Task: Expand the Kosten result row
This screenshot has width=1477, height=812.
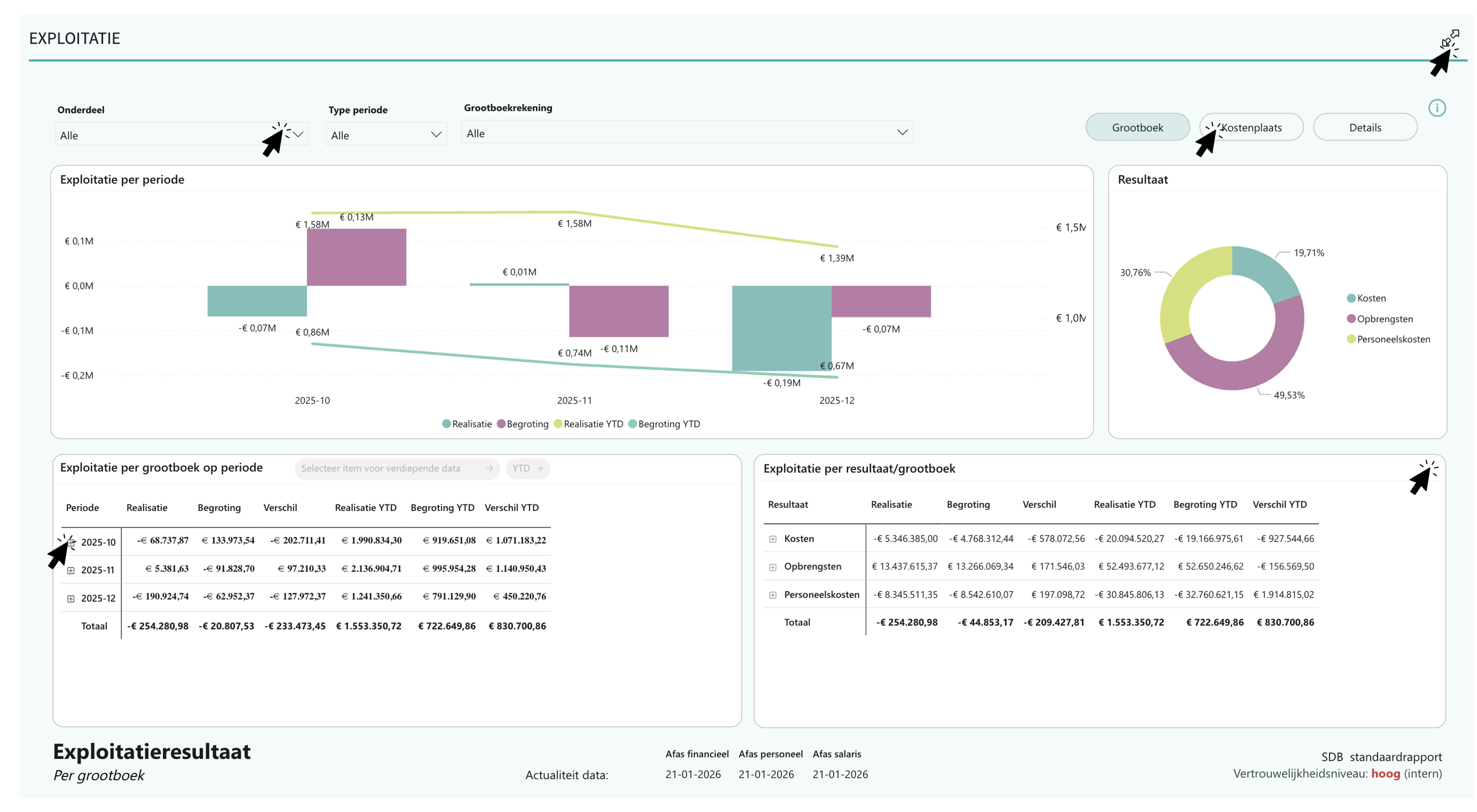Action: (x=772, y=539)
